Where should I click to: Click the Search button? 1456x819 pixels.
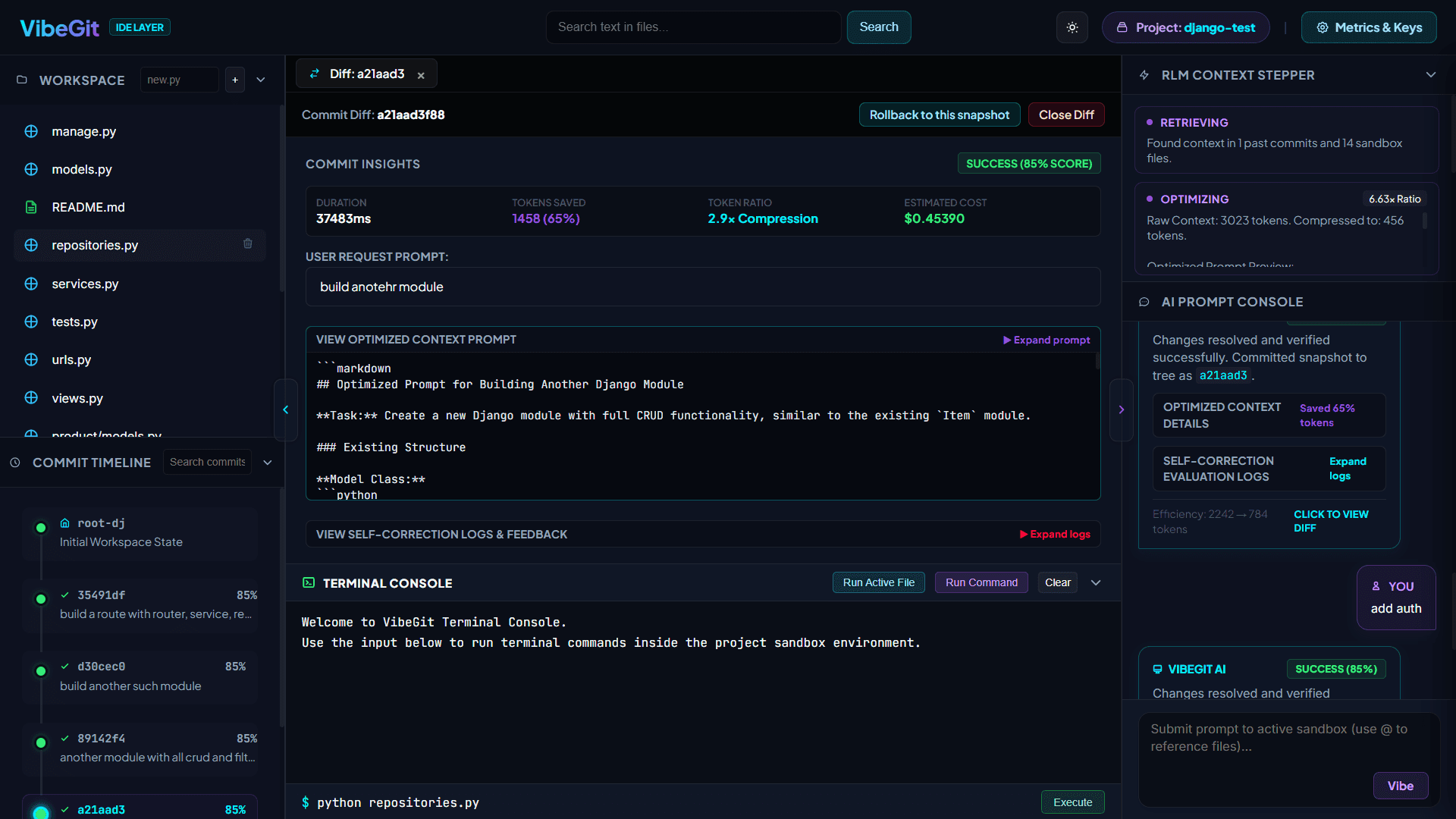(x=879, y=27)
